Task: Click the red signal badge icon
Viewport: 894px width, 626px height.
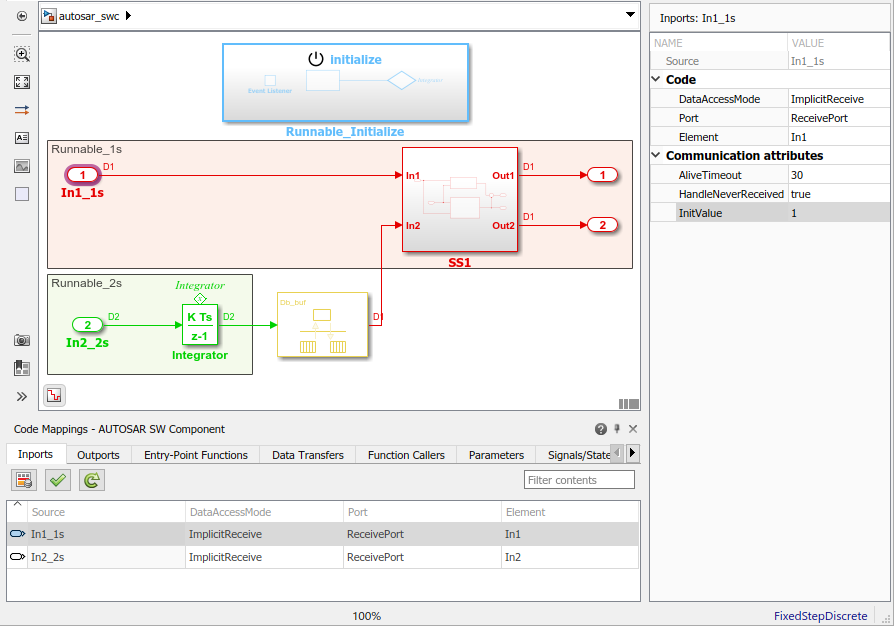Action: [x=54, y=395]
